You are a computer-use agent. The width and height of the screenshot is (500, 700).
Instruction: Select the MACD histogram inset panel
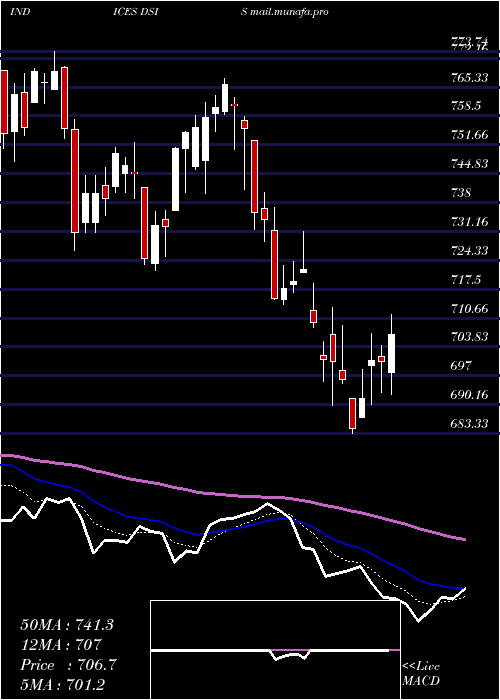pyautogui.click(x=275, y=650)
